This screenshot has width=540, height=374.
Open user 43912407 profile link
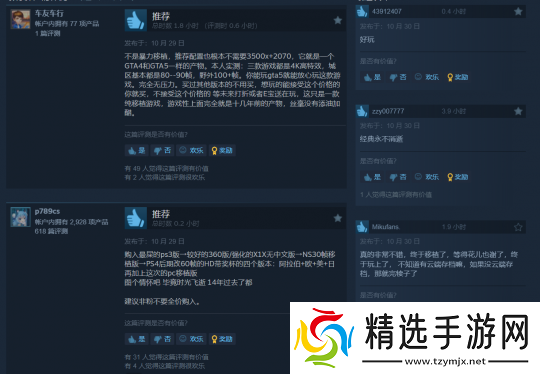point(386,11)
